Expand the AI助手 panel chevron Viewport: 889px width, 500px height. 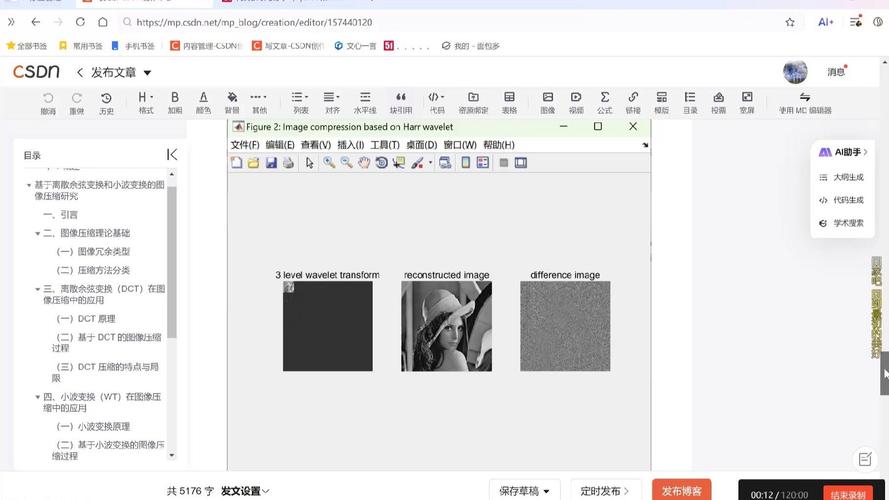coord(866,152)
